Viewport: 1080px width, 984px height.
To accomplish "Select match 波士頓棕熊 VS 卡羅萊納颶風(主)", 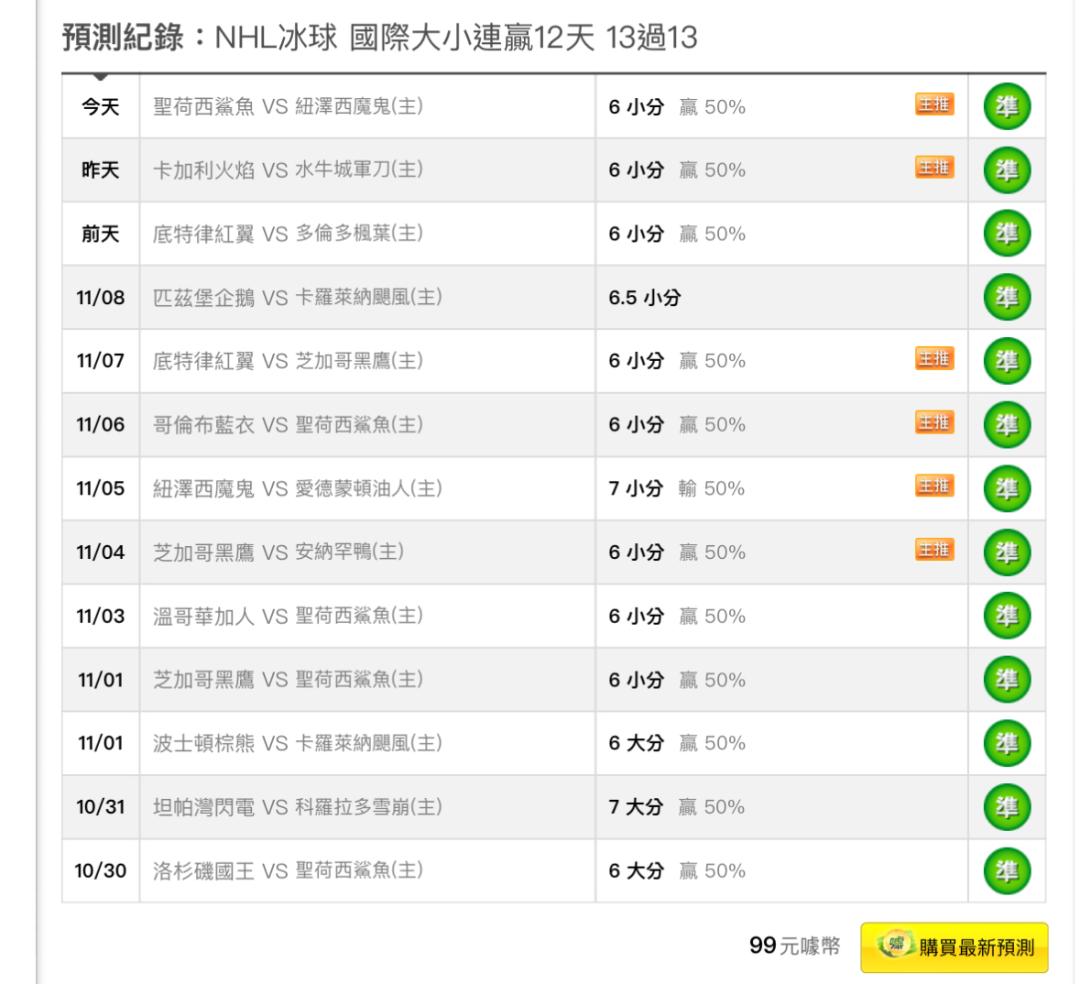I will (297, 743).
